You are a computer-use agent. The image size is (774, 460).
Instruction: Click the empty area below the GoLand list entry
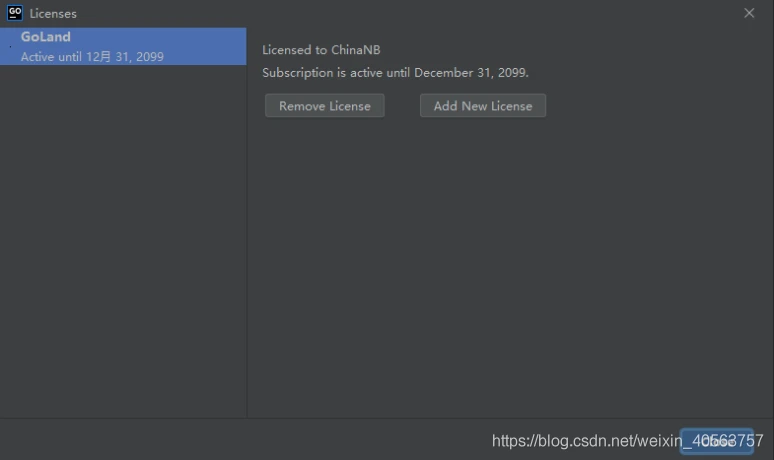123,241
